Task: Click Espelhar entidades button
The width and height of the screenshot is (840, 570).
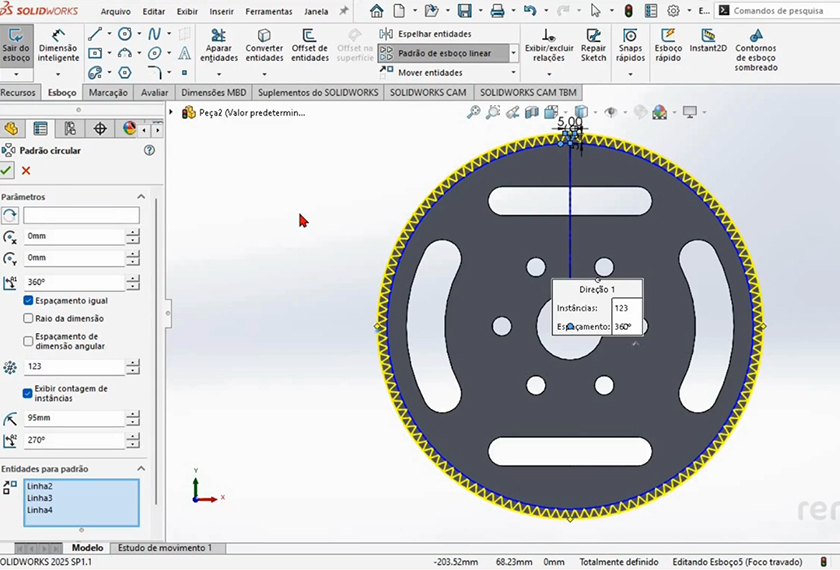Action: pyautogui.click(x=426, y=34)
